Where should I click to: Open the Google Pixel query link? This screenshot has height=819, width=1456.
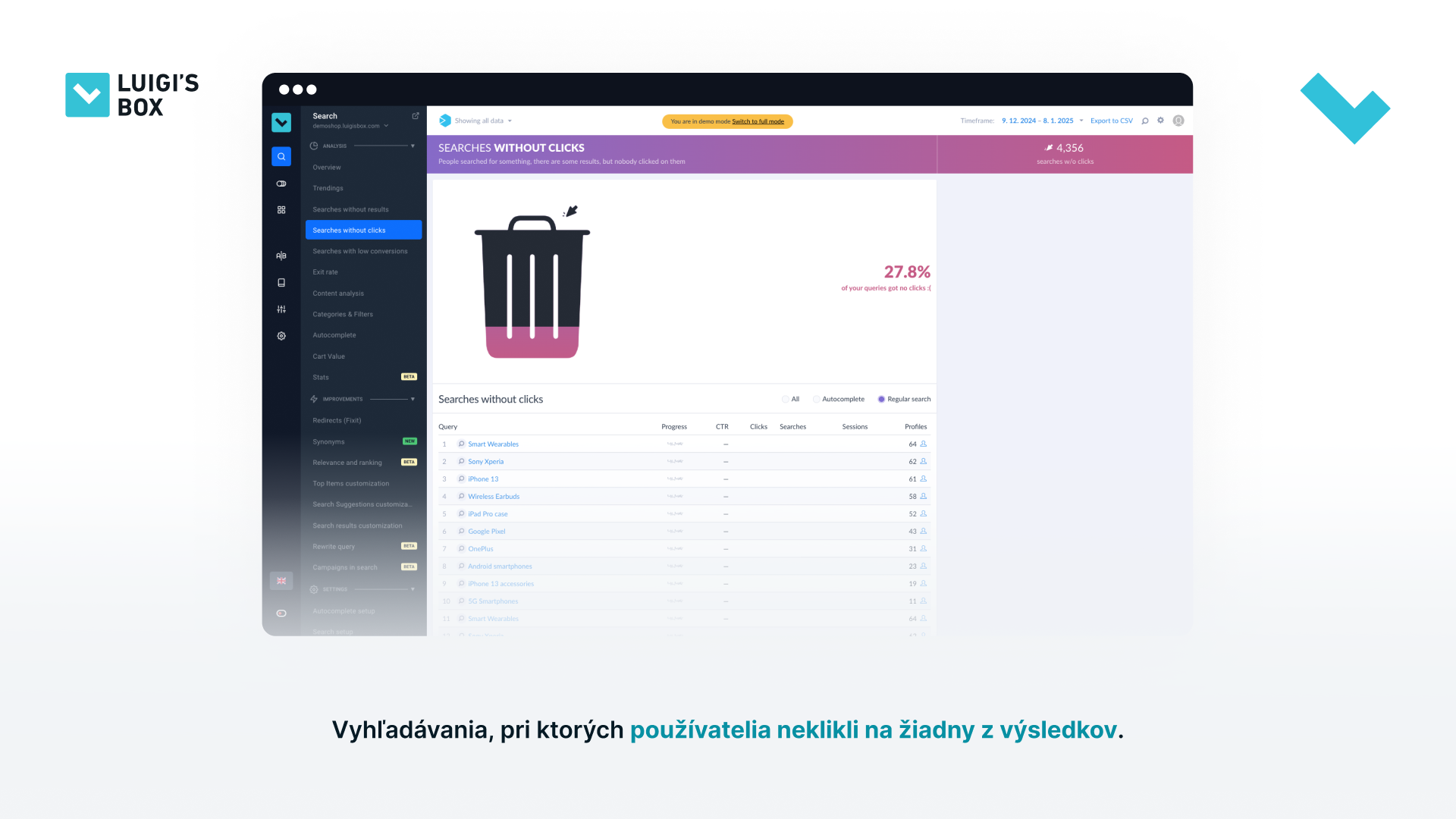pos(486,531)
